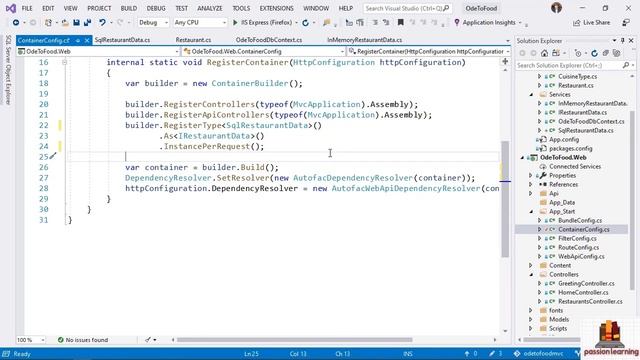Open the DEBUG menu
This screenshot has height=360, width=640.
coord(156,8)
